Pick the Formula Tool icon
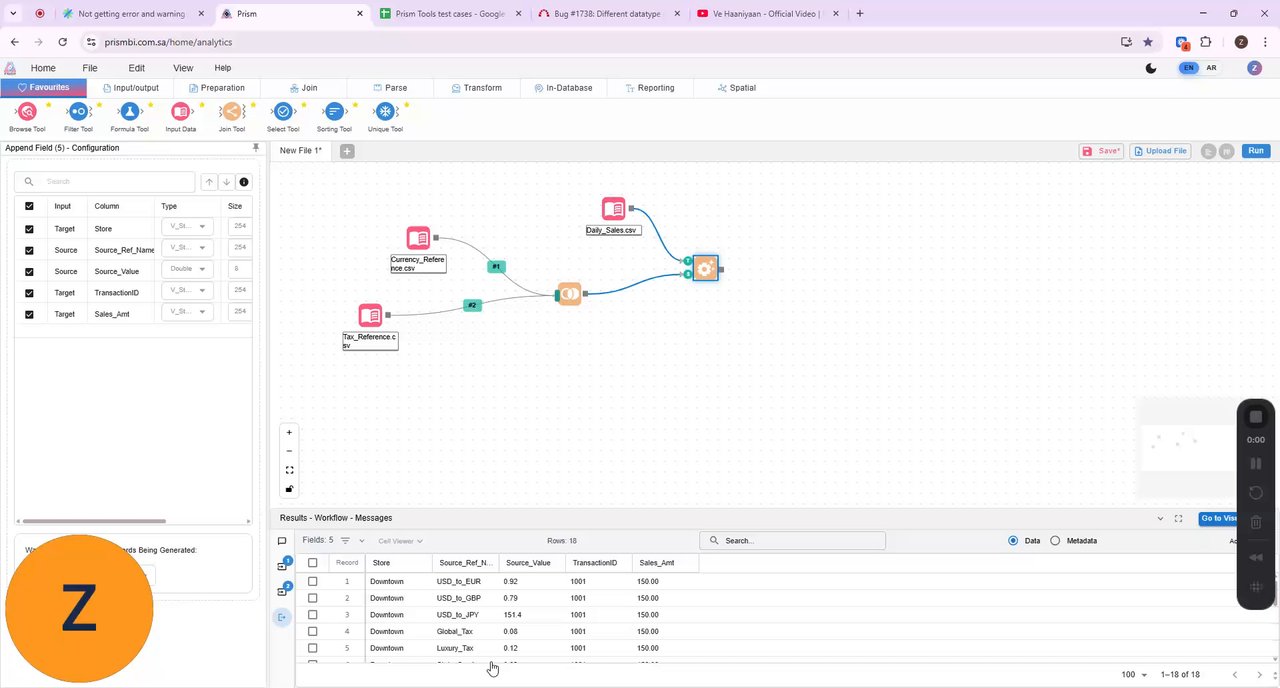The width and height of the screenshot is (1280, 688). pos(129,112)
